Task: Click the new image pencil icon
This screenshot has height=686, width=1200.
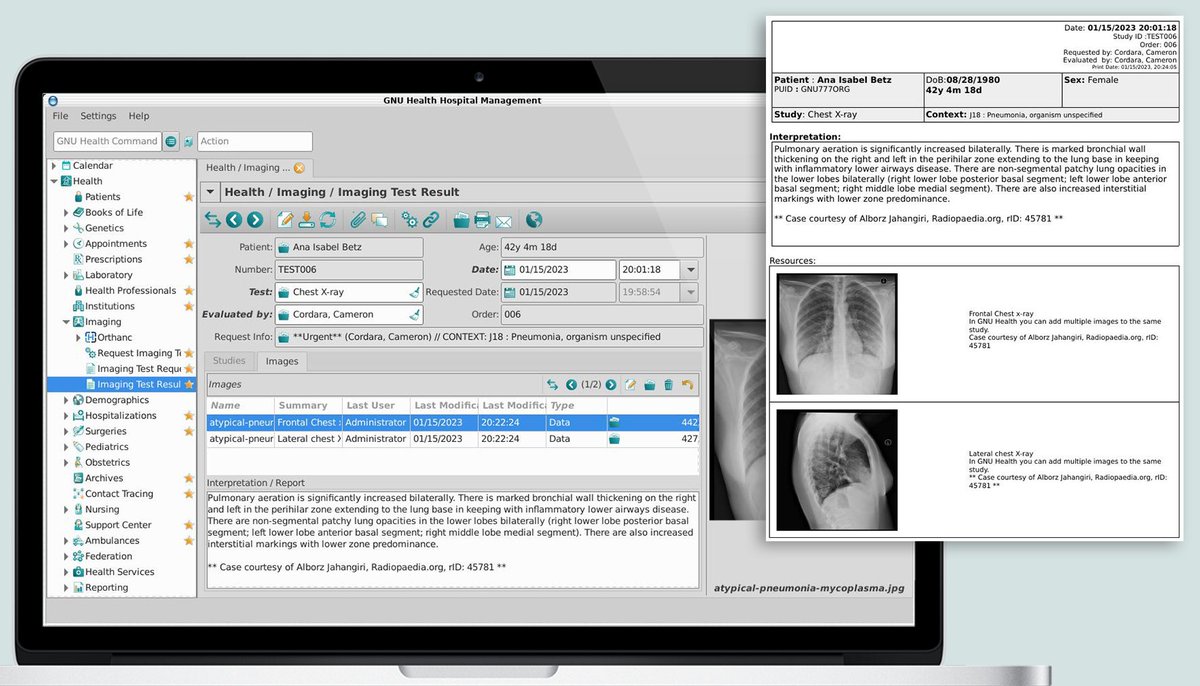Action: click(630, 384)
